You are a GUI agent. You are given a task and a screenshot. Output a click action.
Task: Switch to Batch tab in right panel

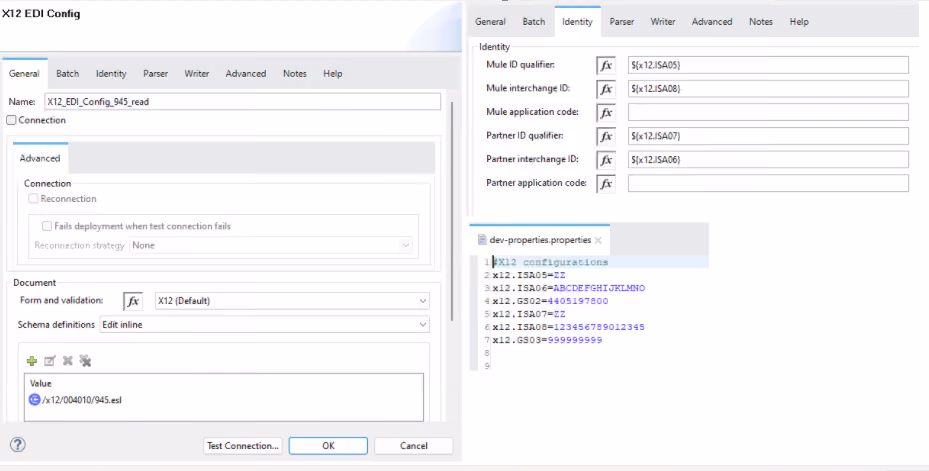[534, 21]
